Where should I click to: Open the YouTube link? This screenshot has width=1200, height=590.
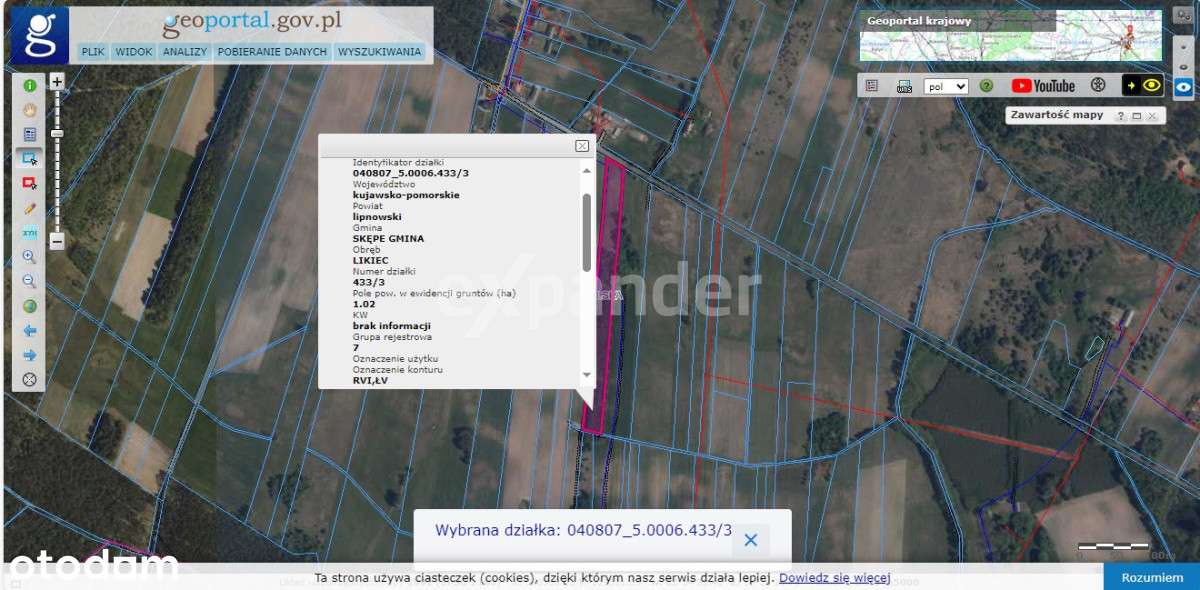tap(1043, 86)
